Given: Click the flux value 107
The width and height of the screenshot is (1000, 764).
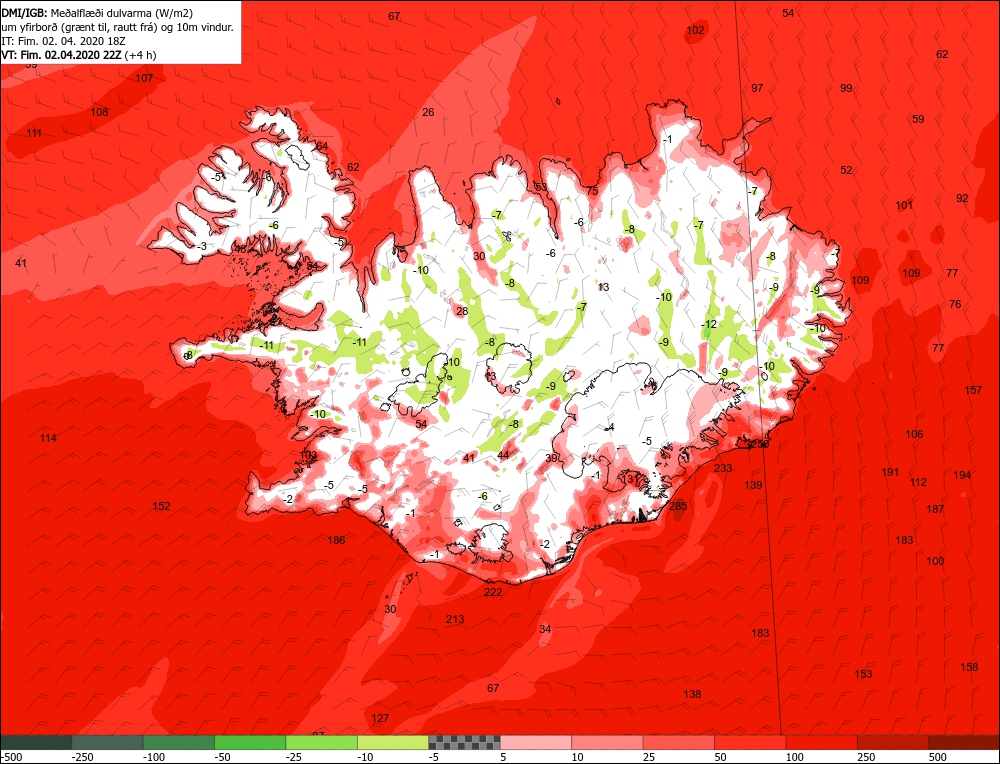Looking at the screenshot, I should (144, 78).
